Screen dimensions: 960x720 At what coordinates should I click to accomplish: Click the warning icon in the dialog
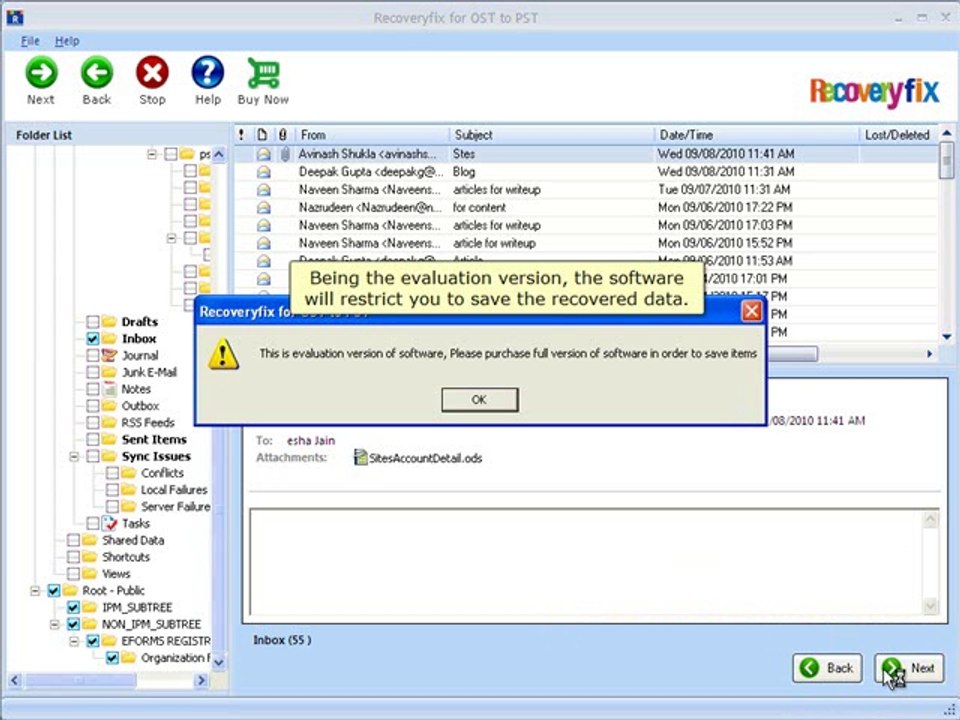pos(223,354)
